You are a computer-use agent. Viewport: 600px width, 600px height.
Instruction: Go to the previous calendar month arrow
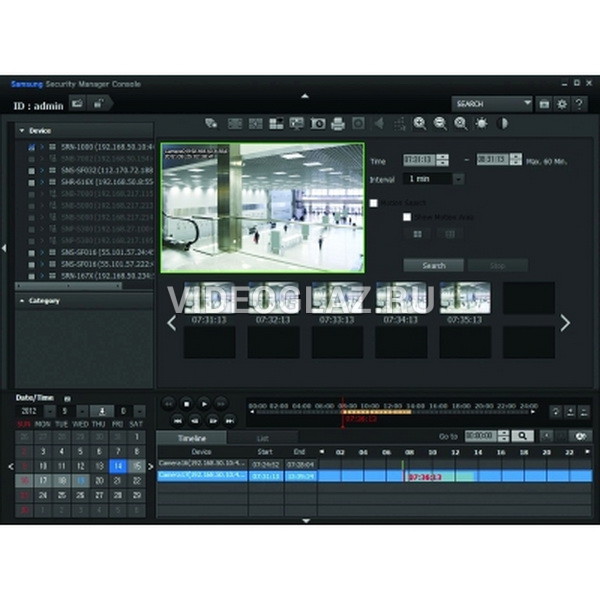pos(11,466)
